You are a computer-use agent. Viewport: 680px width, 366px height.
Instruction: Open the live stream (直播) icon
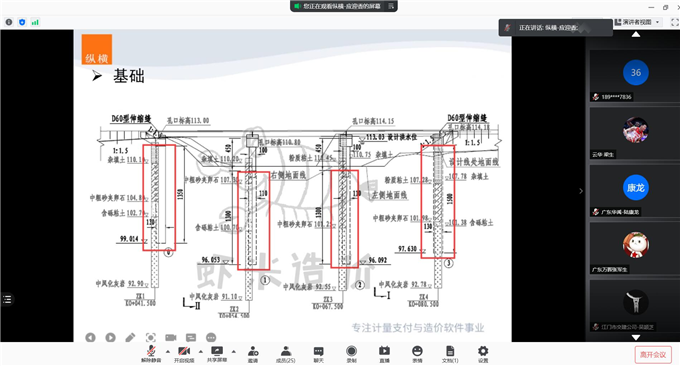[384, 354]
